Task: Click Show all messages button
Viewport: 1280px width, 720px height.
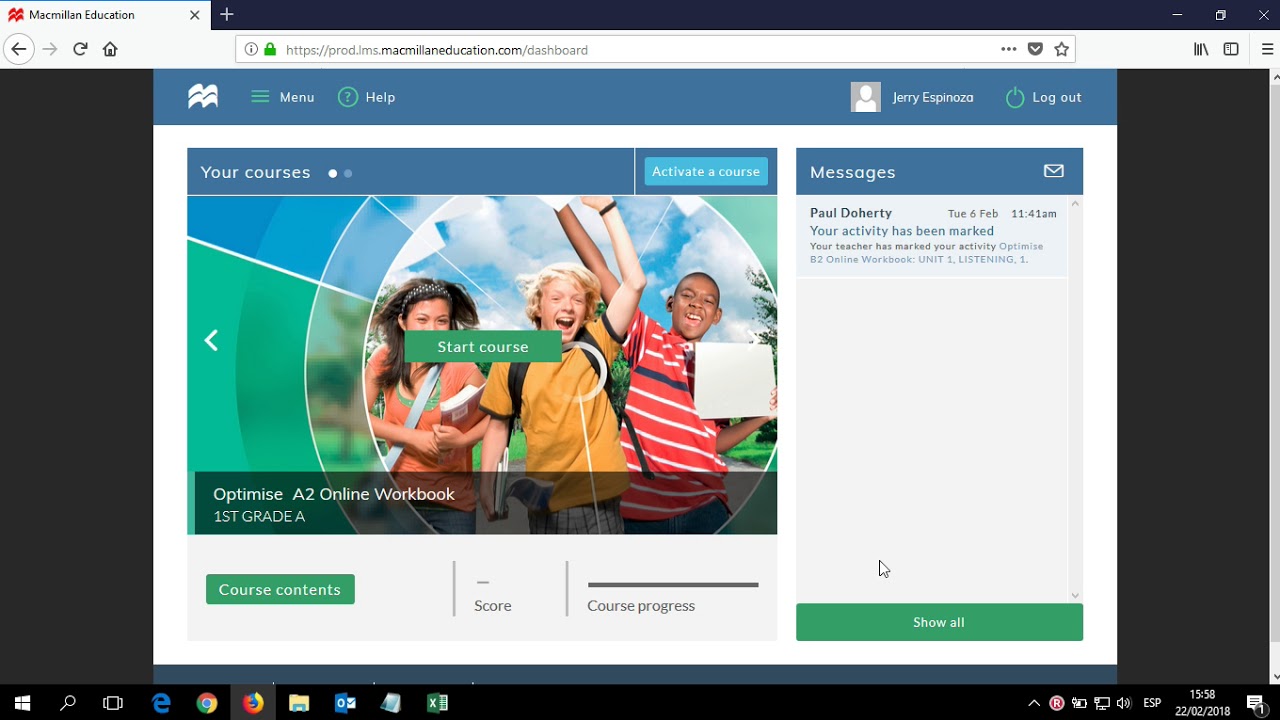Action: pos(939,622)
